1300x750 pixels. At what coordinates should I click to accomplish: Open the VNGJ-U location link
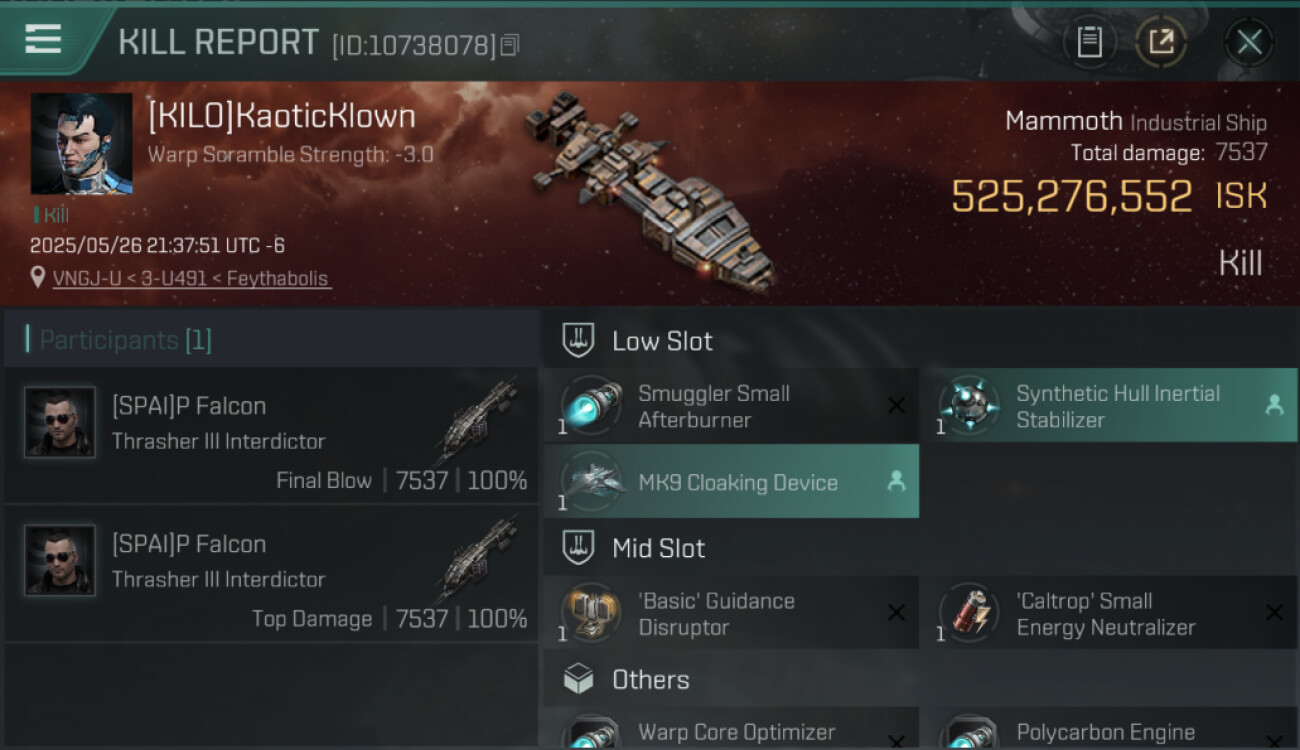[191, 278]
